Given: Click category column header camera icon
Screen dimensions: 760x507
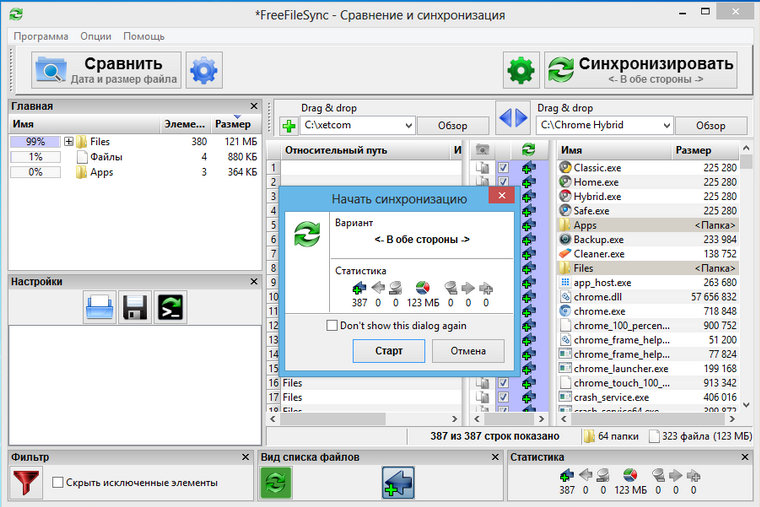Looking at the screenshot, I should point(482,150).
